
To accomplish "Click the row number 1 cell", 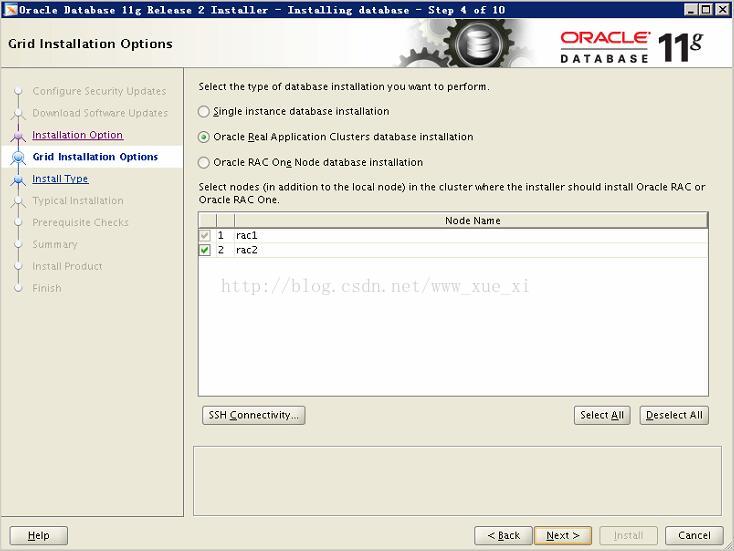I will pyautogui.click(x=225, y=235).
